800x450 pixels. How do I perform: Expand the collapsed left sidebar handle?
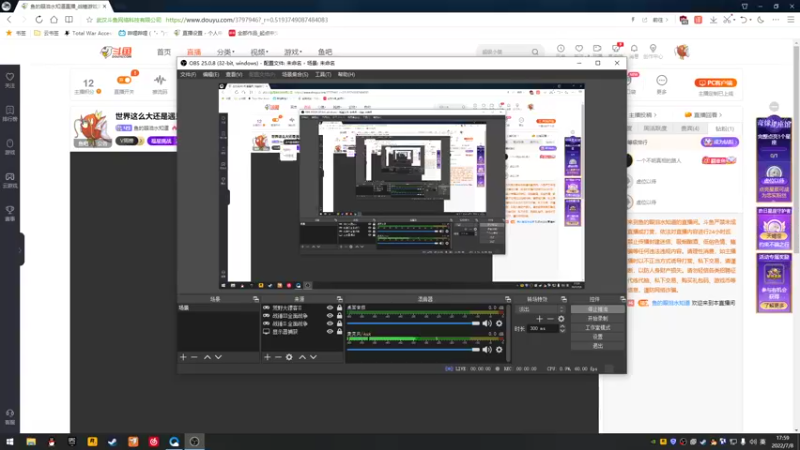tap(21, 249)
